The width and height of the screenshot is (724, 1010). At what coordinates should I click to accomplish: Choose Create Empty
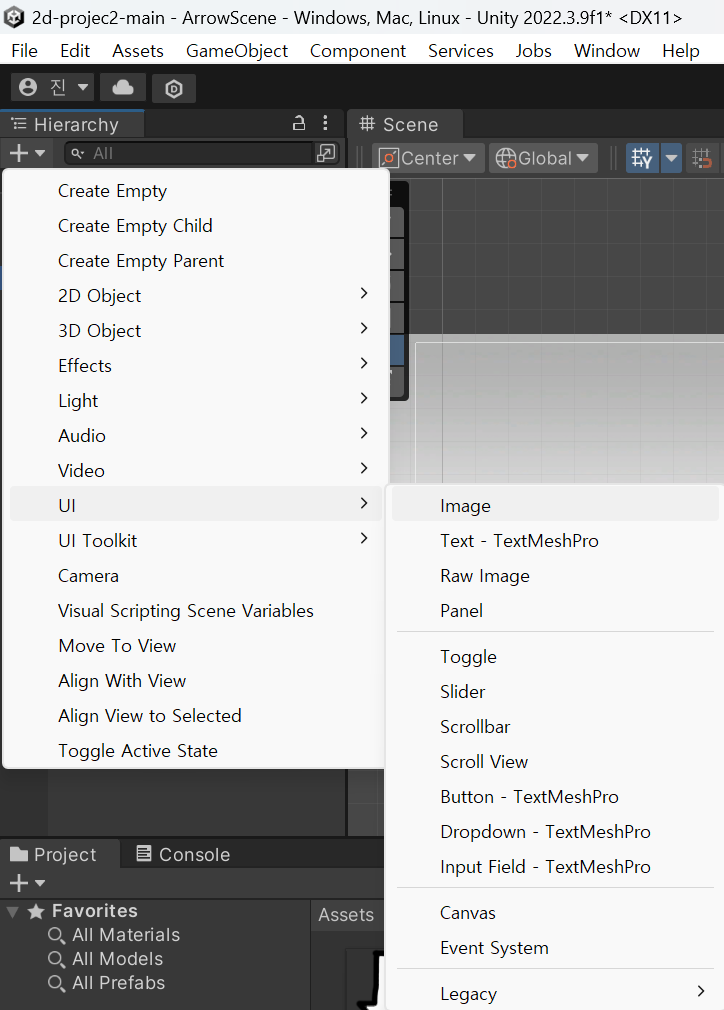(196, 191)
